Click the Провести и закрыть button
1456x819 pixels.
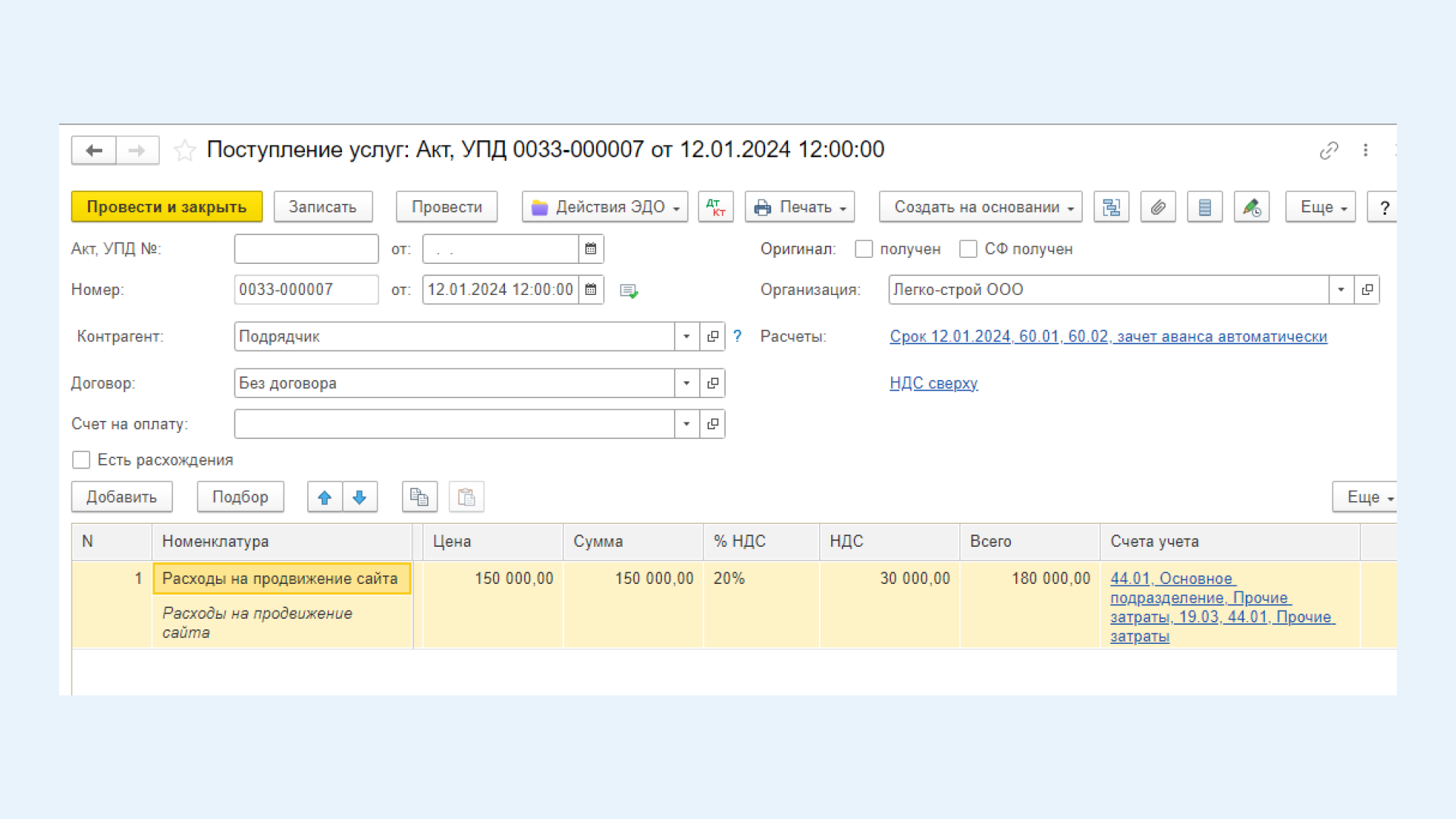pos(165,207)
